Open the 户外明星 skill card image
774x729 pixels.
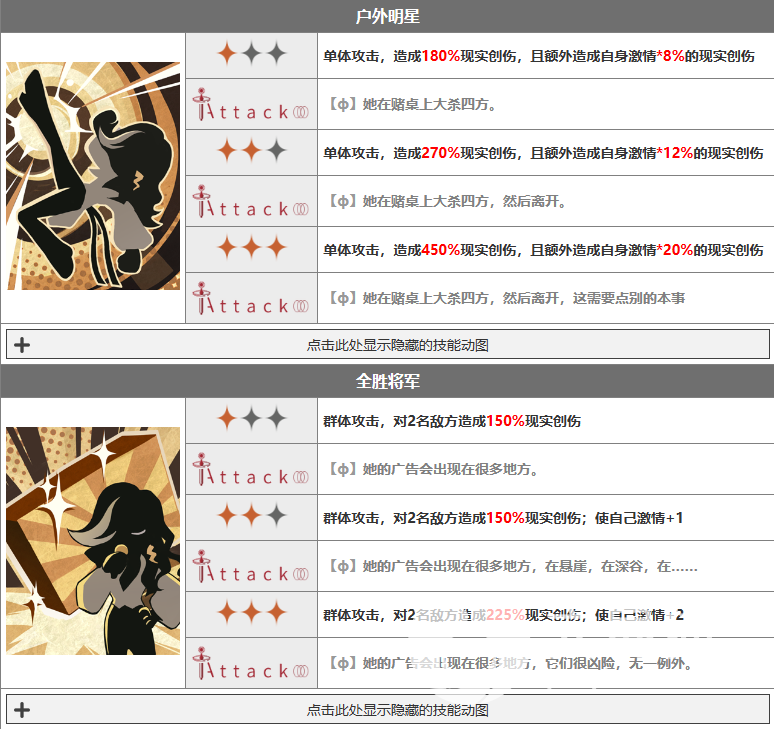[93, 177]
